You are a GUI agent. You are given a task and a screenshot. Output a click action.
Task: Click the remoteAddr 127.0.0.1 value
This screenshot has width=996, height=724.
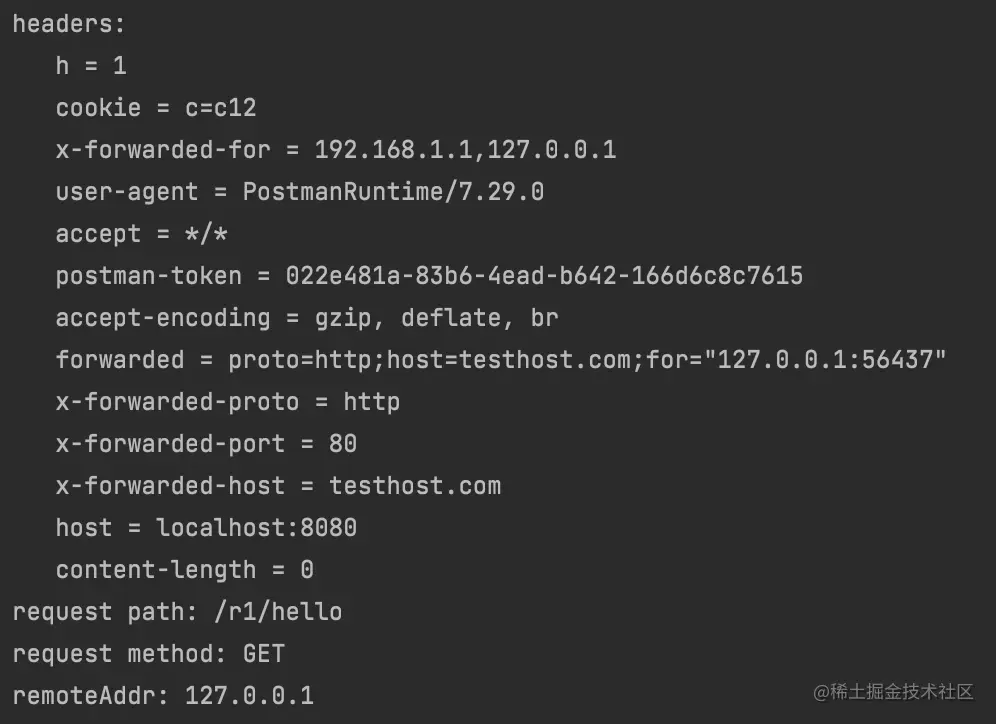point(249,696)
